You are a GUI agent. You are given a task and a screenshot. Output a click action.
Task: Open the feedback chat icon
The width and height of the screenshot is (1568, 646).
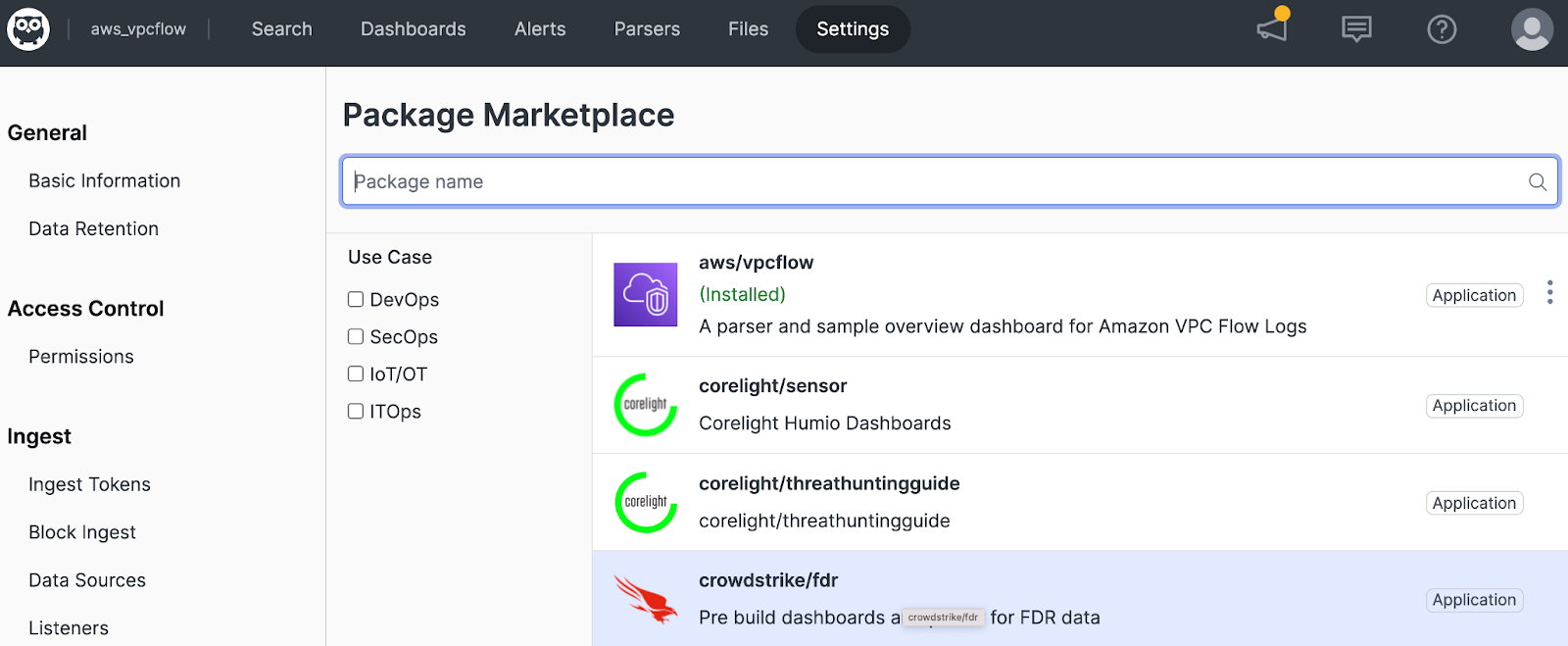point(1356,29)
